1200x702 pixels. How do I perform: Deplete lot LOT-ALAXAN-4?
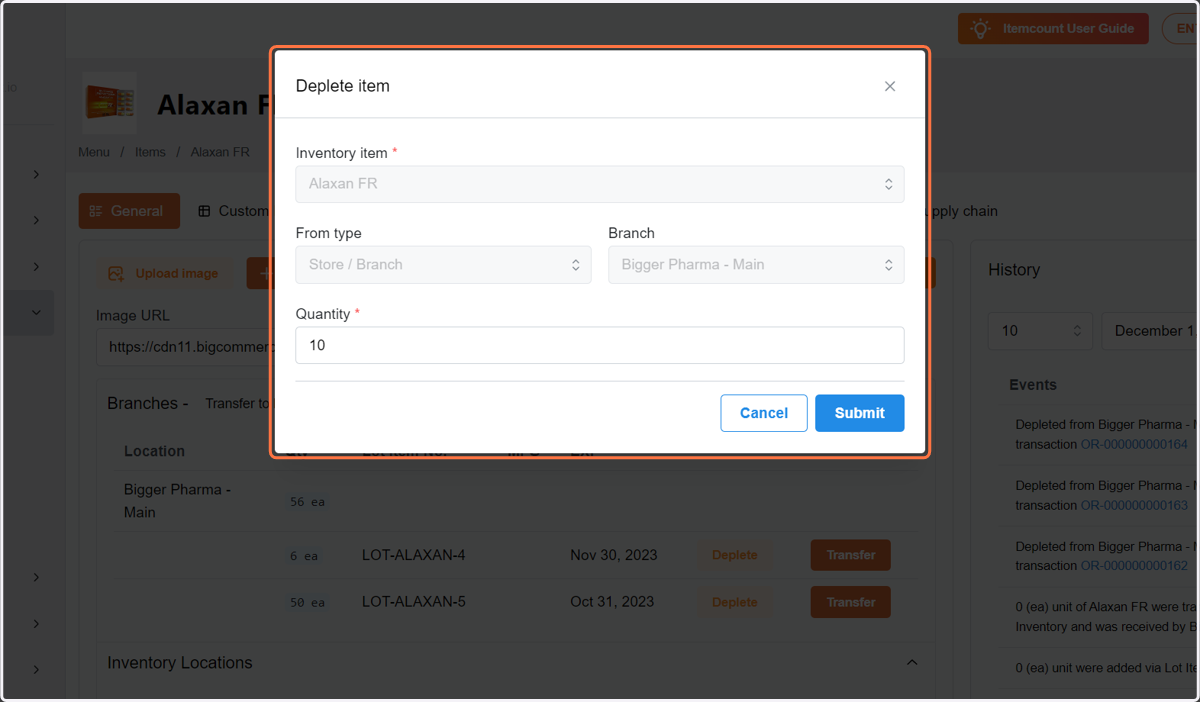point(734,555)
